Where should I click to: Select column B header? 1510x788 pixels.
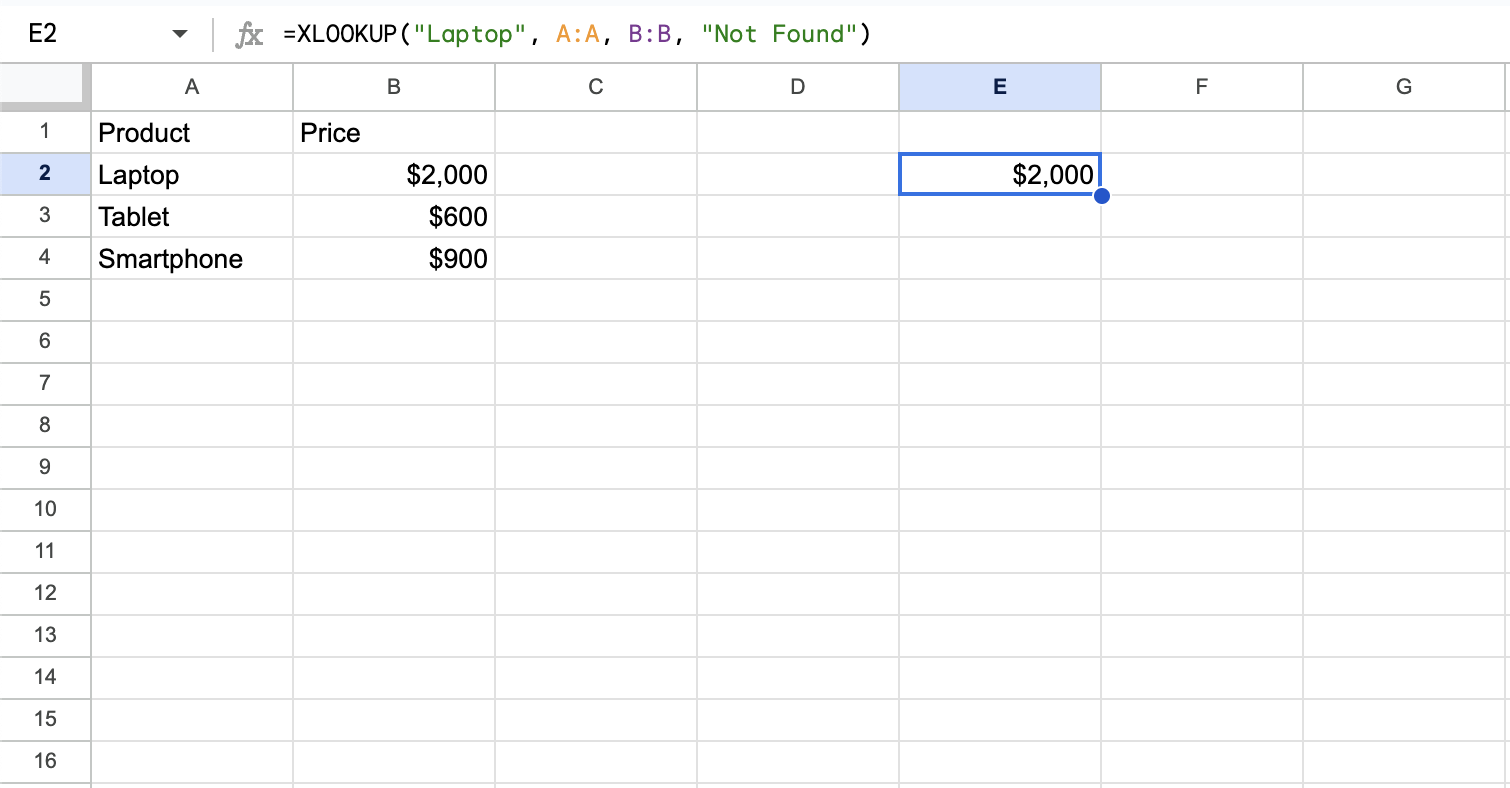(394, 87)
